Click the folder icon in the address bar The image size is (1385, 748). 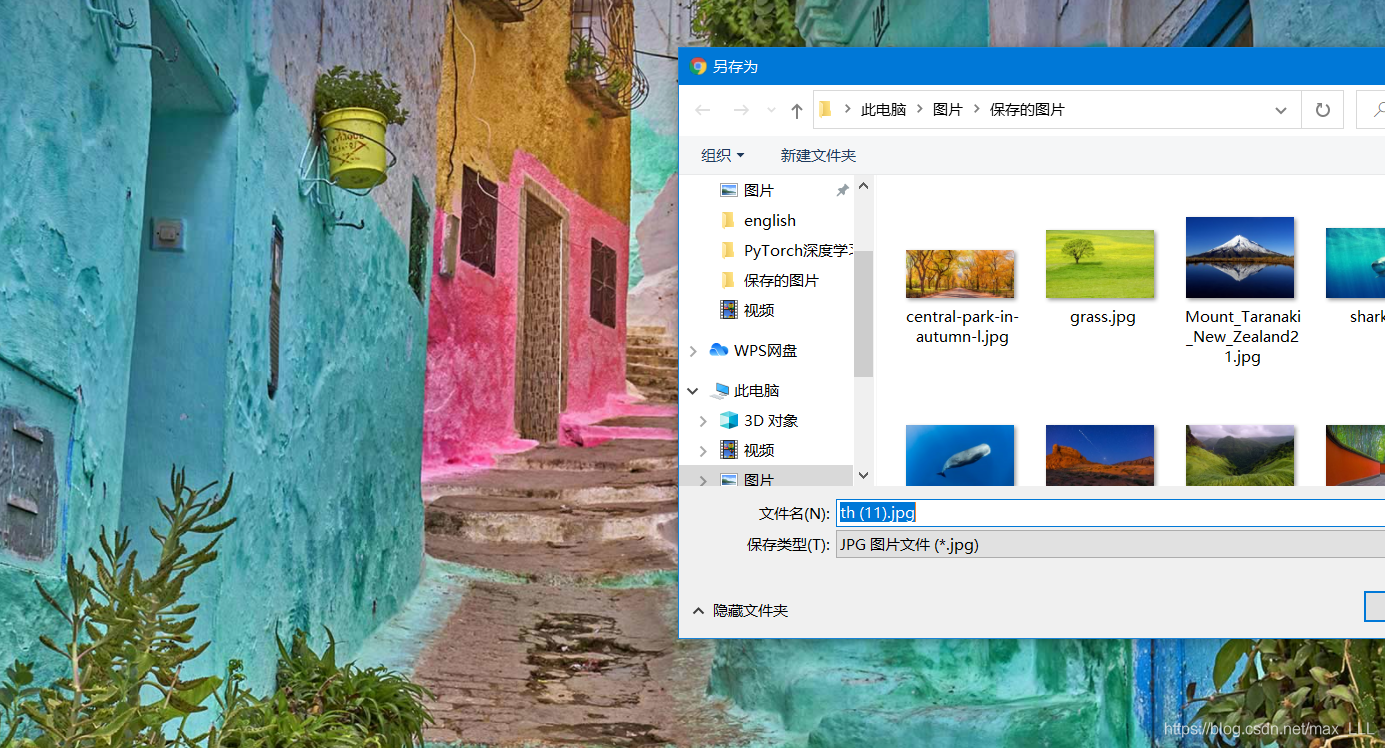pos(826,109)
